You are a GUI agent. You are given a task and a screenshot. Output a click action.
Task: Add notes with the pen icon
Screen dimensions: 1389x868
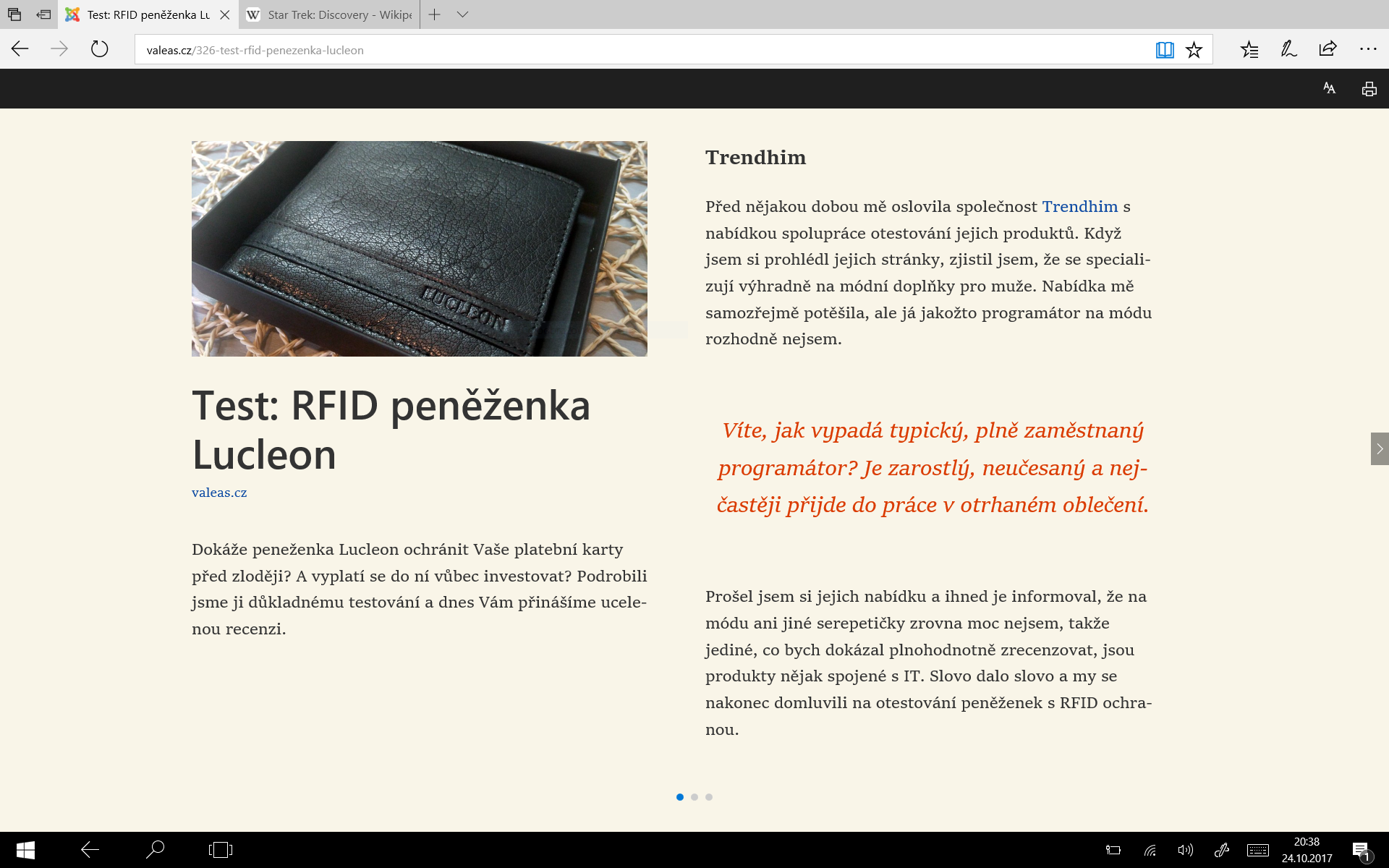click(1288, 49)
